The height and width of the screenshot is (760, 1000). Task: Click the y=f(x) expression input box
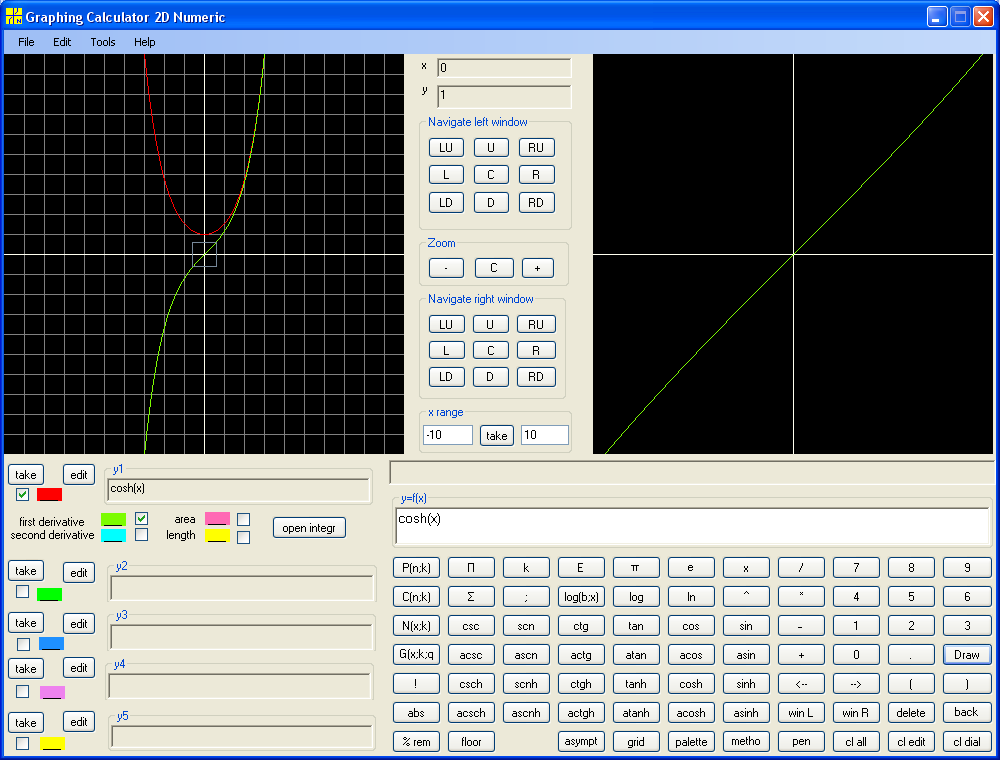692,526
